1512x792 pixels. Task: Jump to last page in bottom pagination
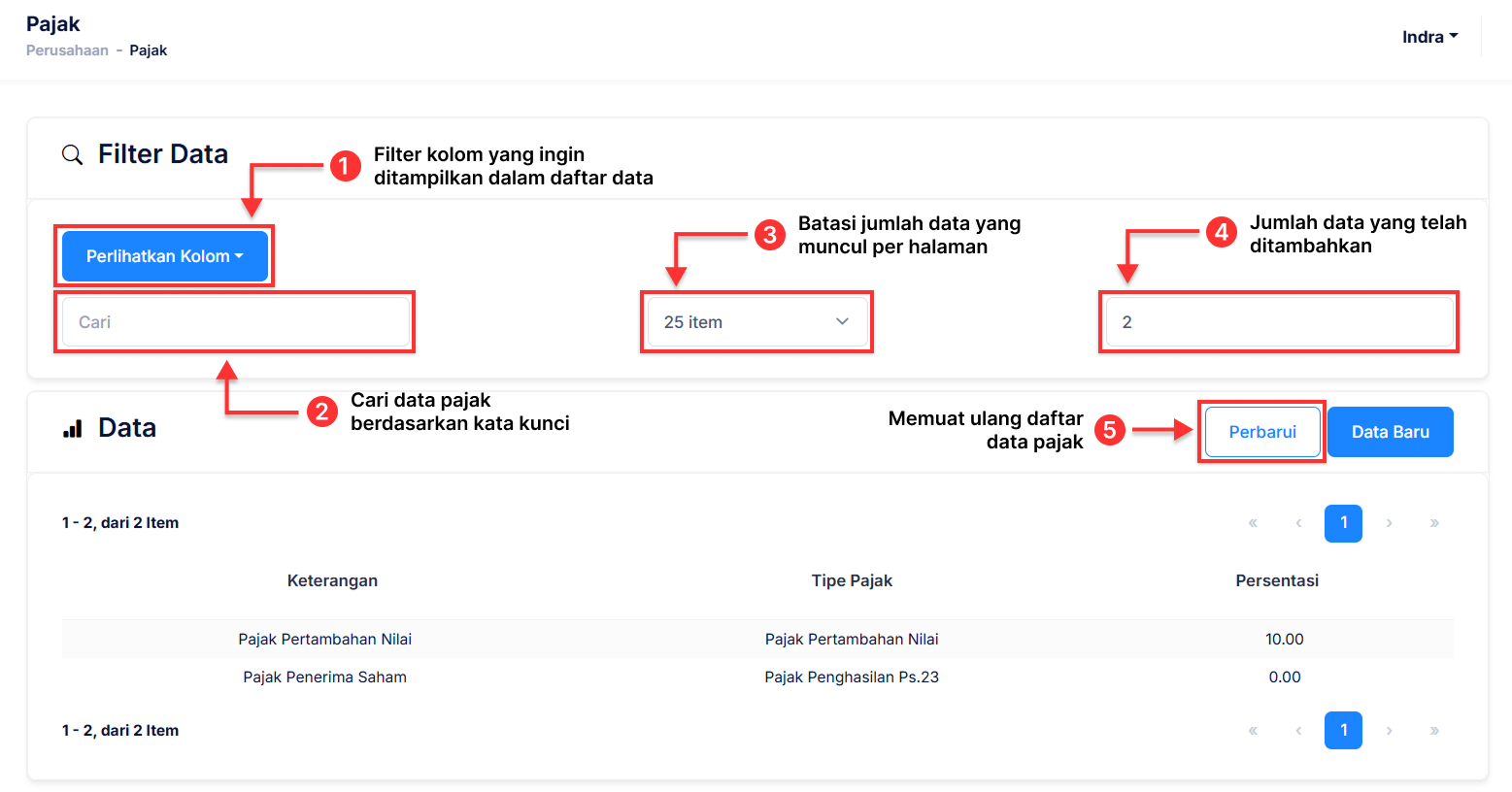(1434, 731)
